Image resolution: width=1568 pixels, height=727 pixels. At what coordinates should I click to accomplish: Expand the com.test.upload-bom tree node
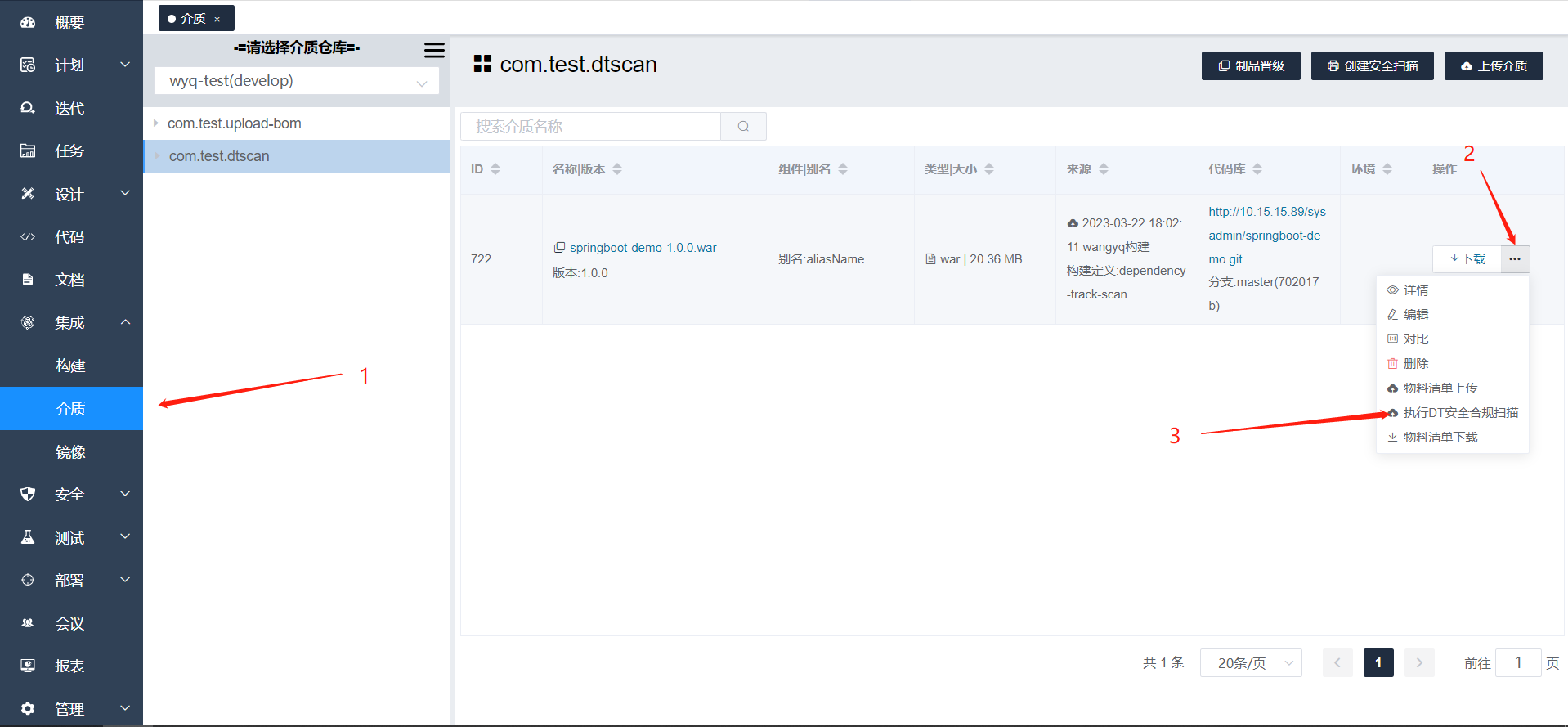tap(156, 123)
